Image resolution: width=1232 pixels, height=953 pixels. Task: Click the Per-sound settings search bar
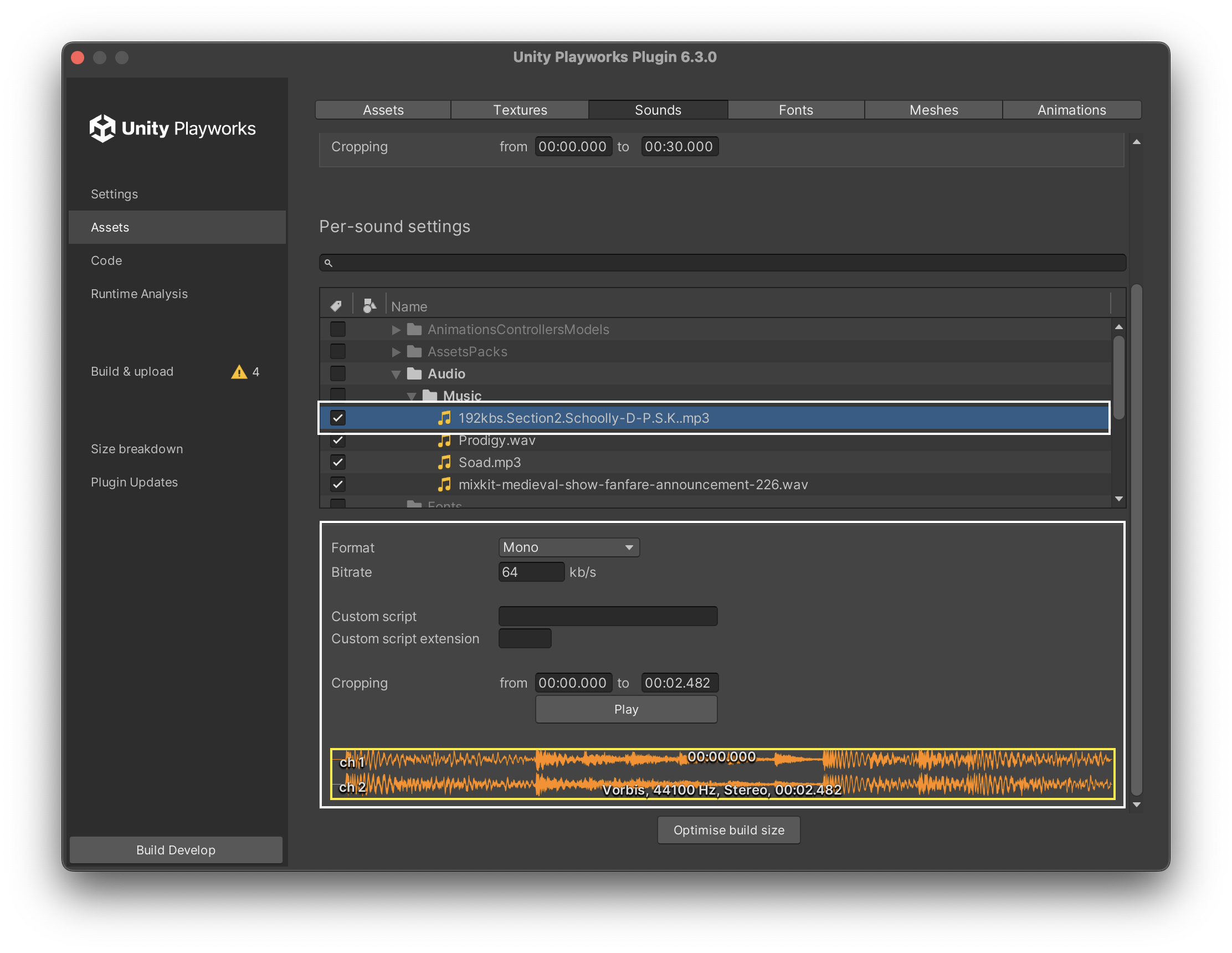pyautogui.click(x=722, y=263)
